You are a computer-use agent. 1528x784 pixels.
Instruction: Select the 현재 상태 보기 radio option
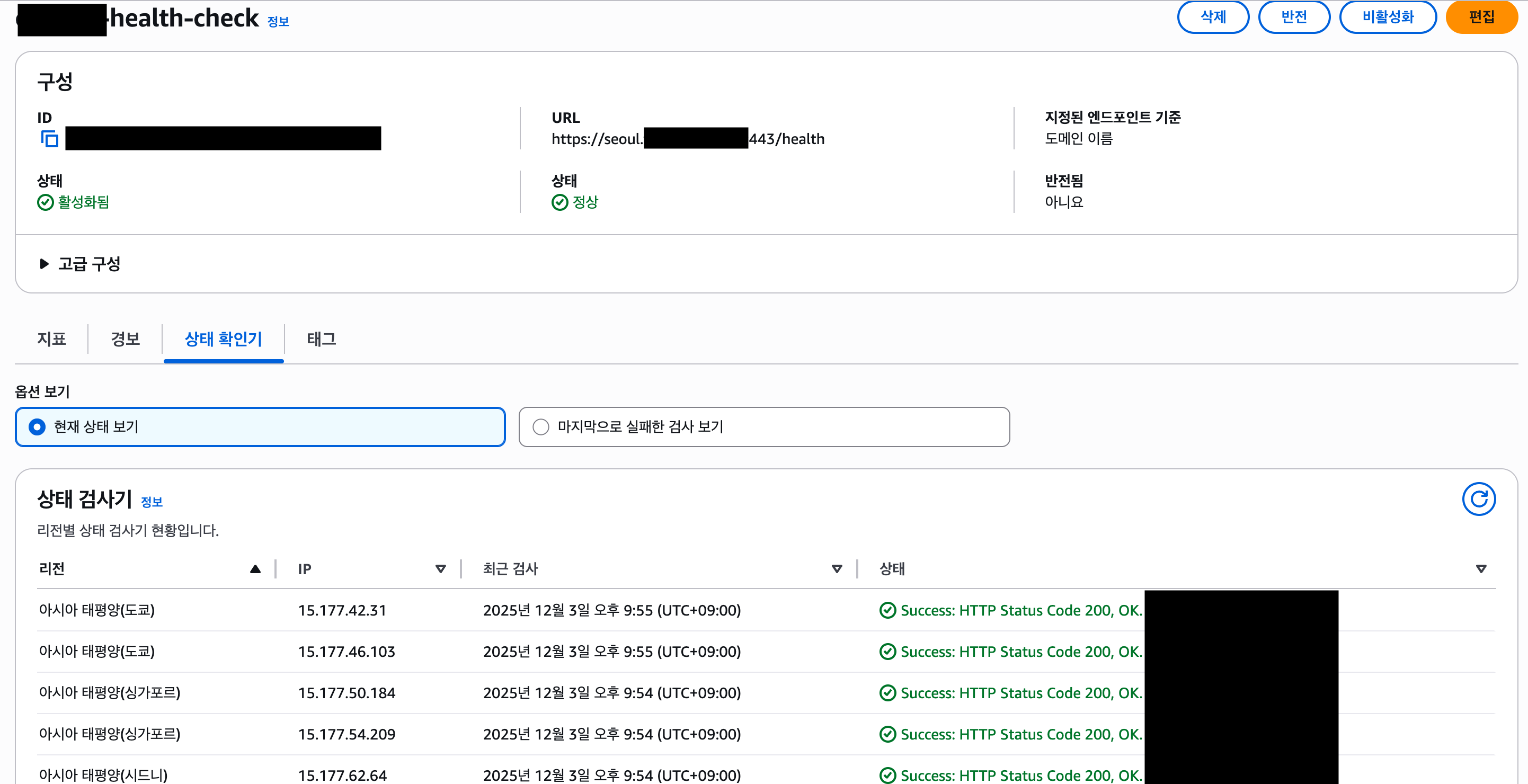37,426
